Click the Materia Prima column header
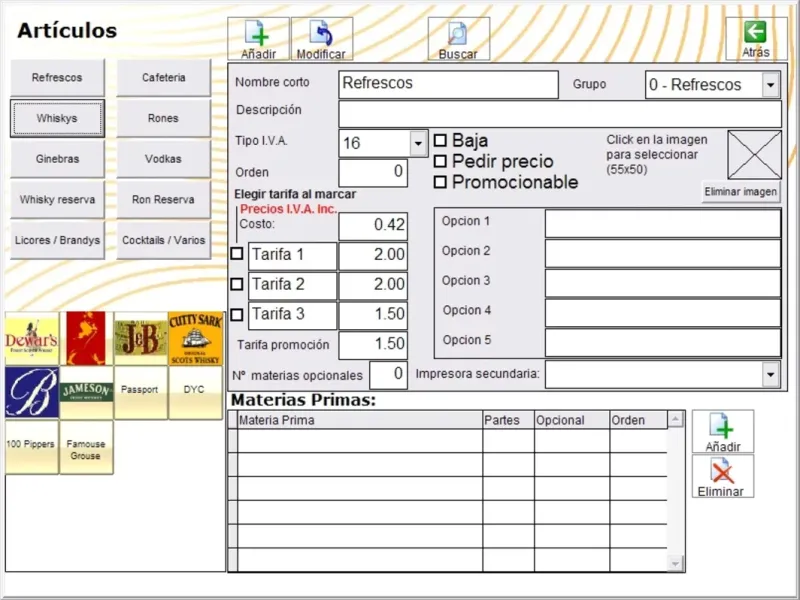Image resolution: width=800 pixels, height=600 pixels. [x=360, y=420]
